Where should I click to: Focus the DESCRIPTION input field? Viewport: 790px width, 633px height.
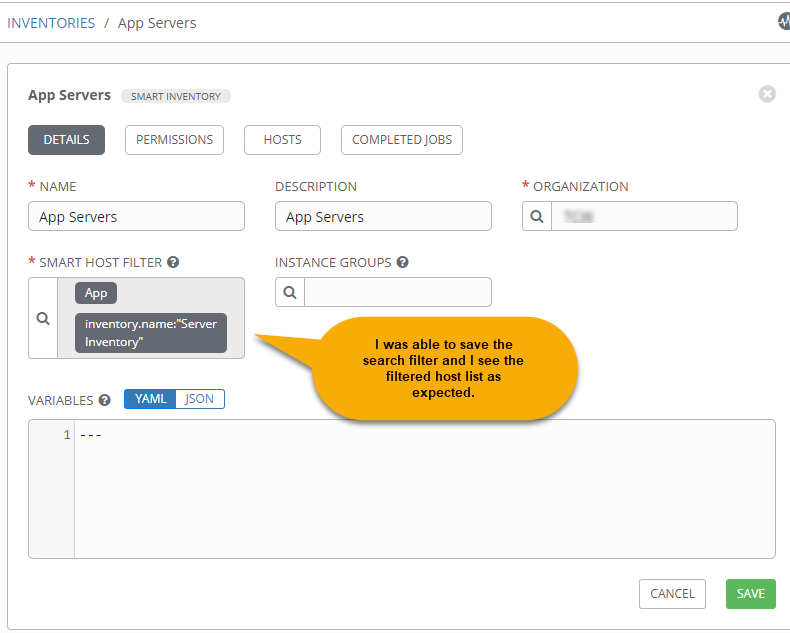point(383,216)
